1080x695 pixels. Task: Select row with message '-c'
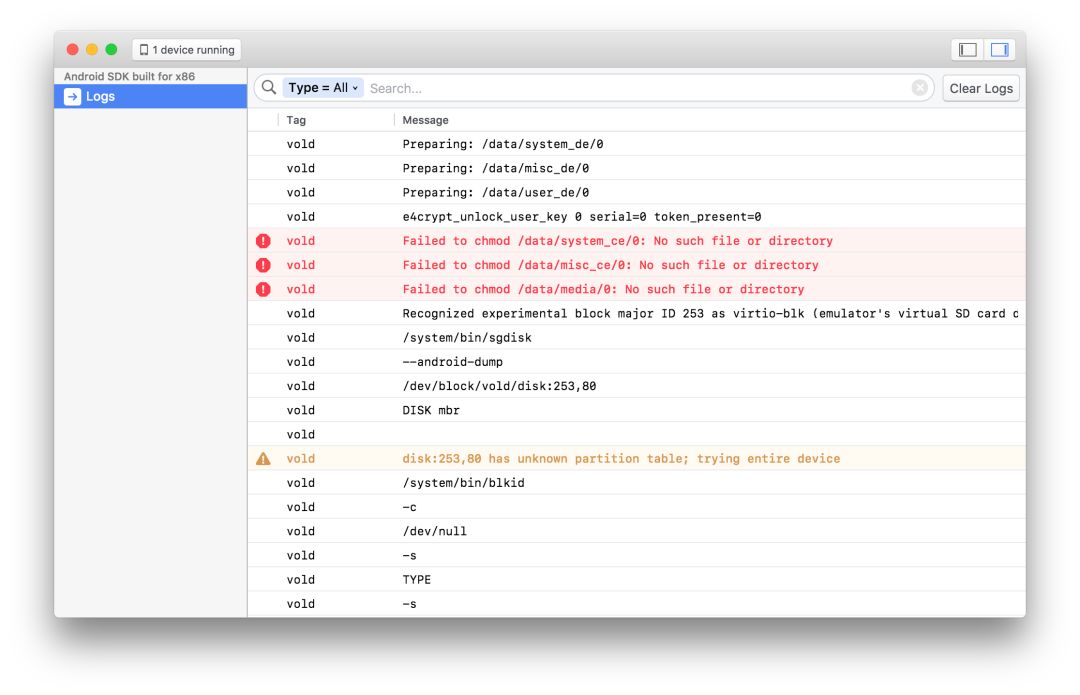coord(636,507)
